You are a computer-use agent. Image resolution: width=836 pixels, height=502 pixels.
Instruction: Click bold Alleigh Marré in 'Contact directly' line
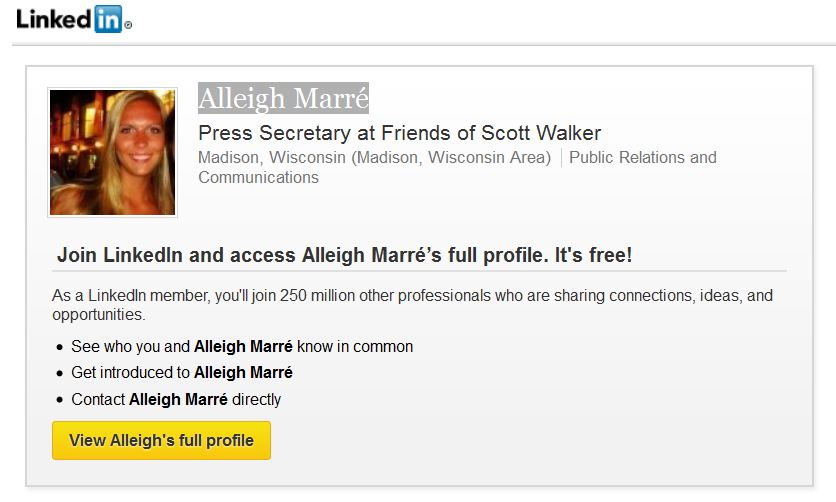pos(178,399)
